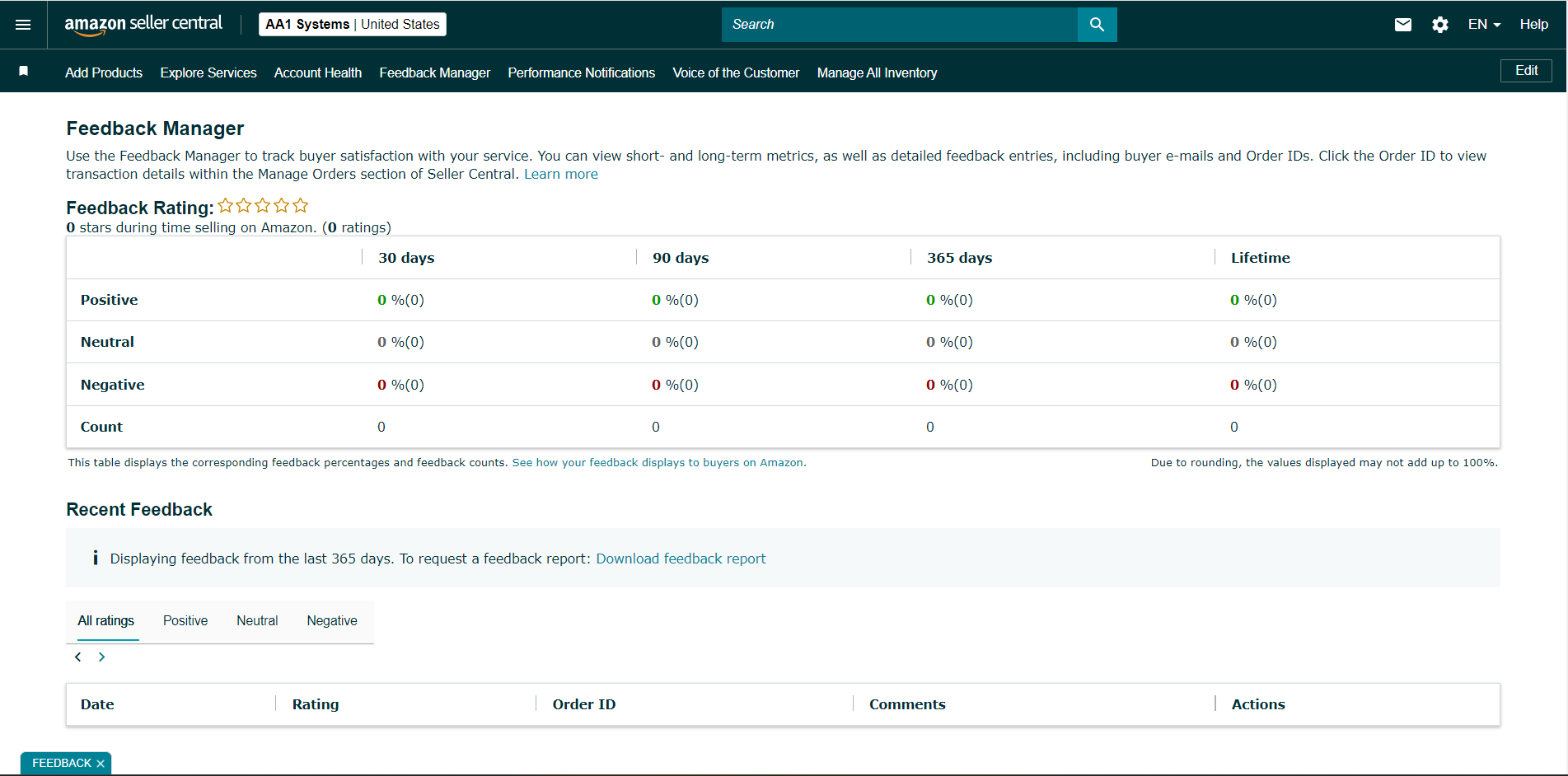Click the Edit button
This screenshot has width=1568, height=776.
[x=1526, y=71]
